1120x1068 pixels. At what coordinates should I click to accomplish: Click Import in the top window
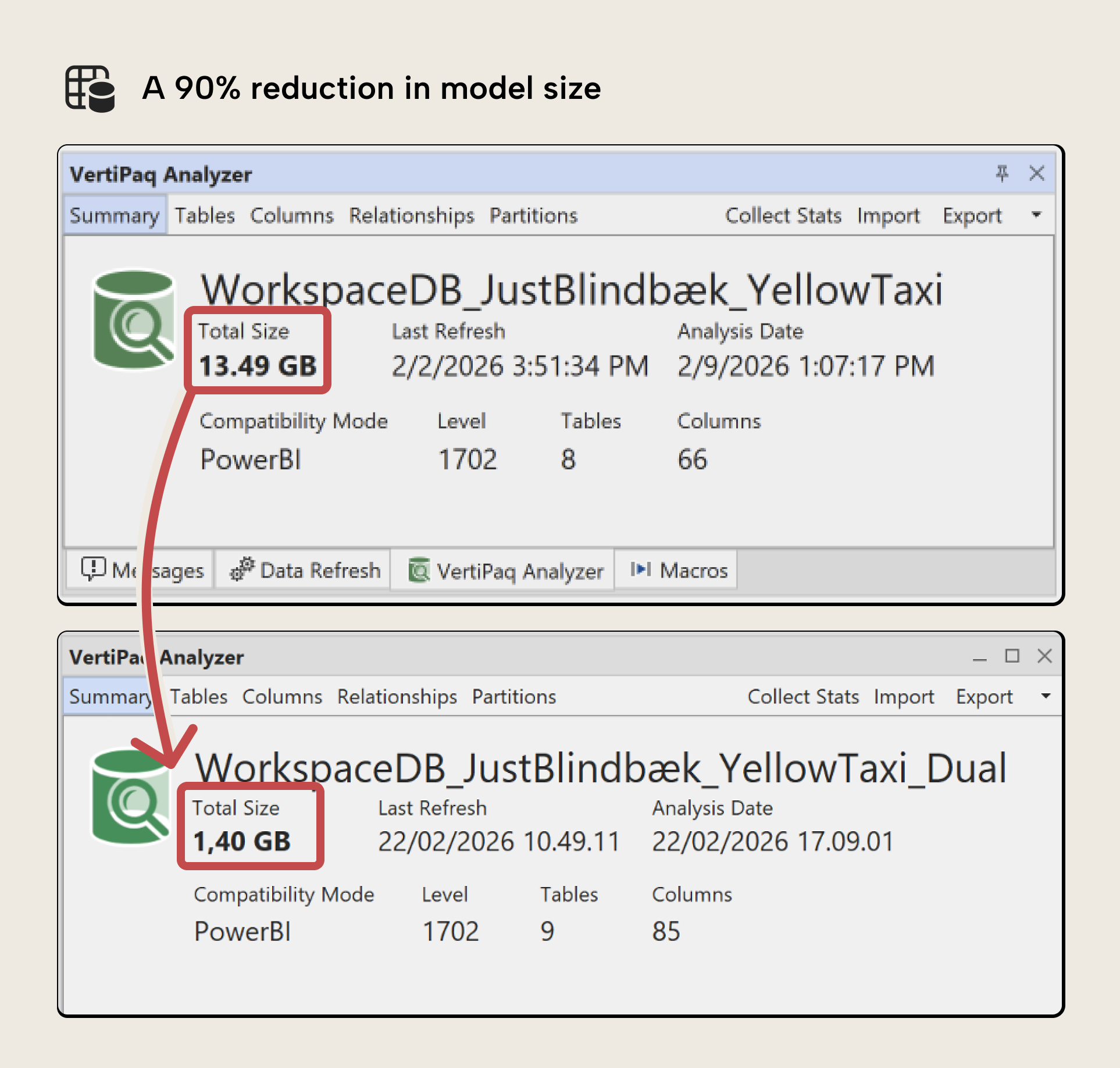click(889, 215)
